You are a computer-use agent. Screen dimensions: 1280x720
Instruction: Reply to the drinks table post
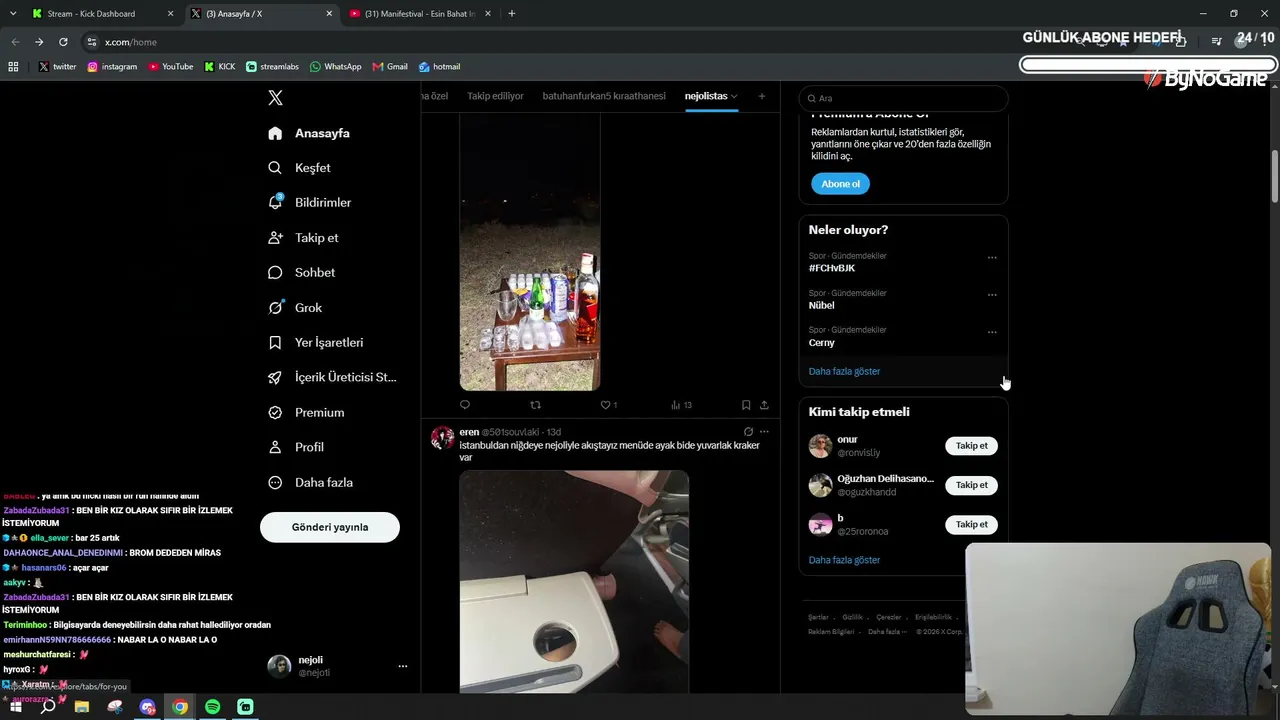point(465,405)
